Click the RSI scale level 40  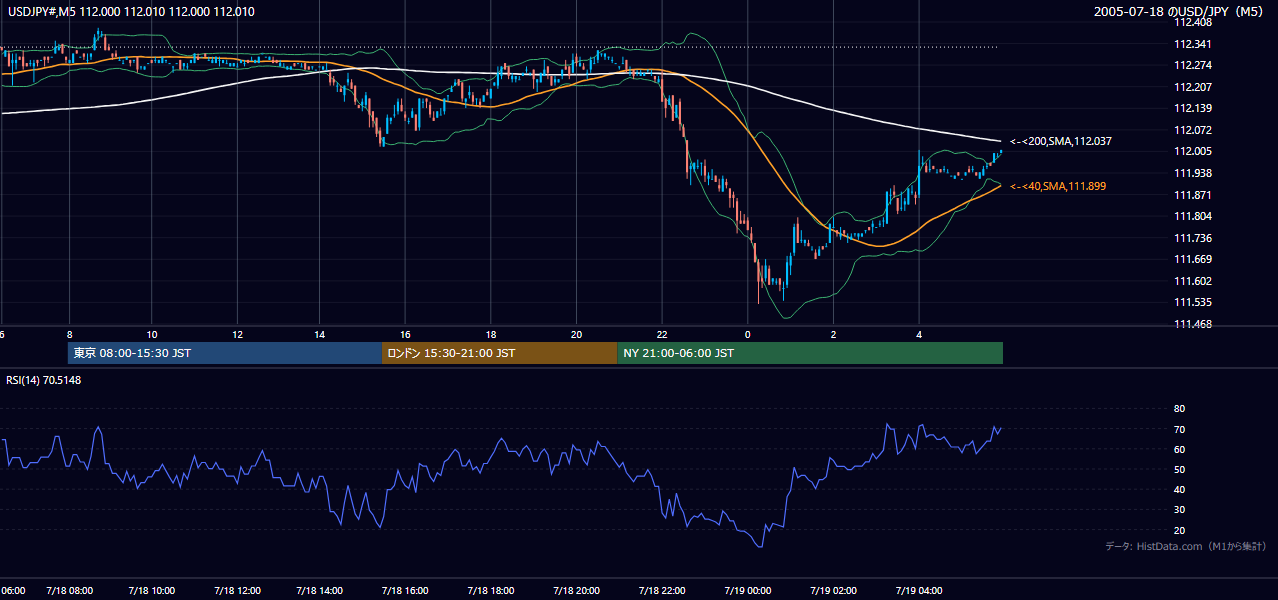click(x=1179, y=489)
